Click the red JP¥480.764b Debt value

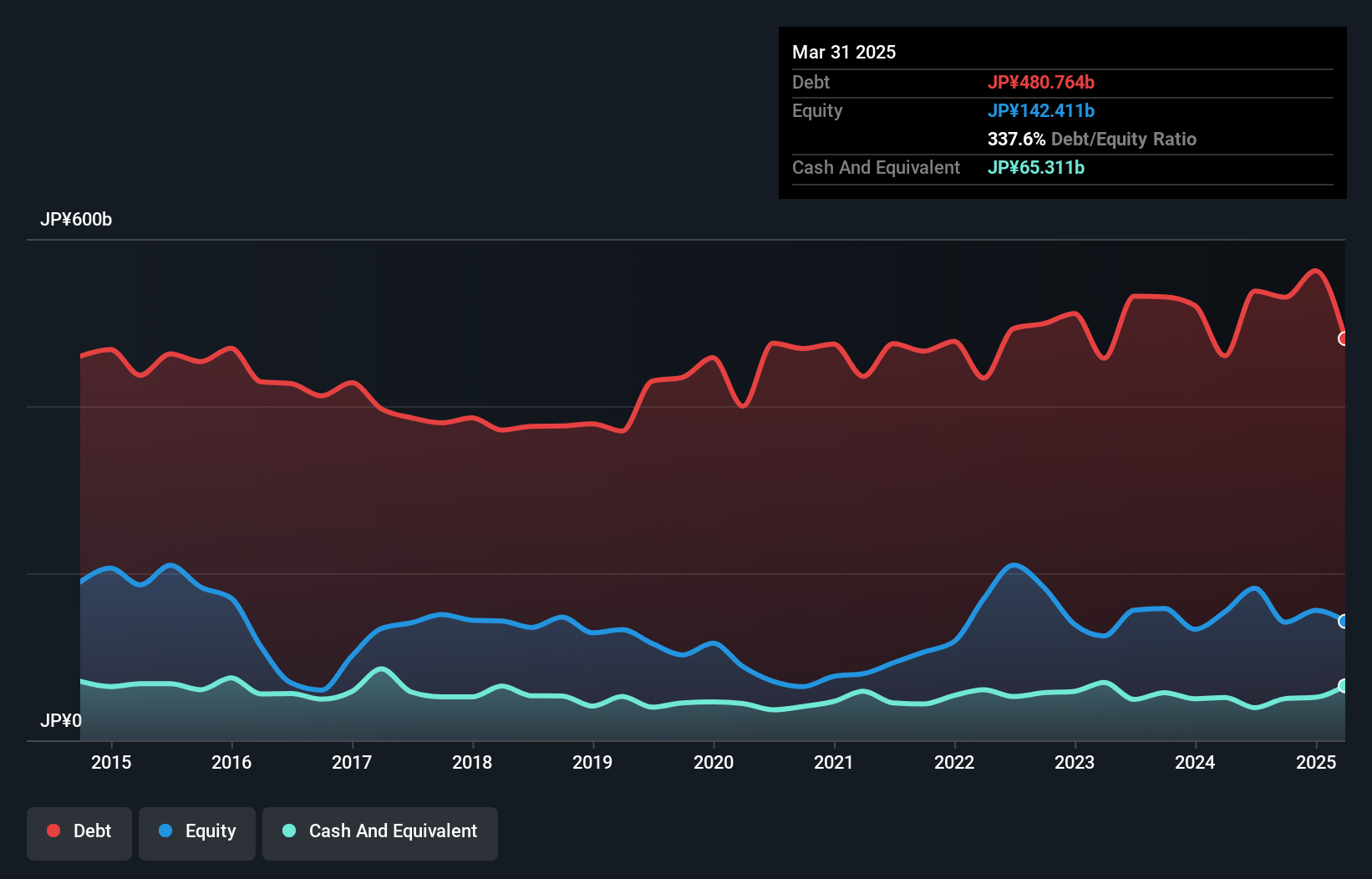point(1043,82)
